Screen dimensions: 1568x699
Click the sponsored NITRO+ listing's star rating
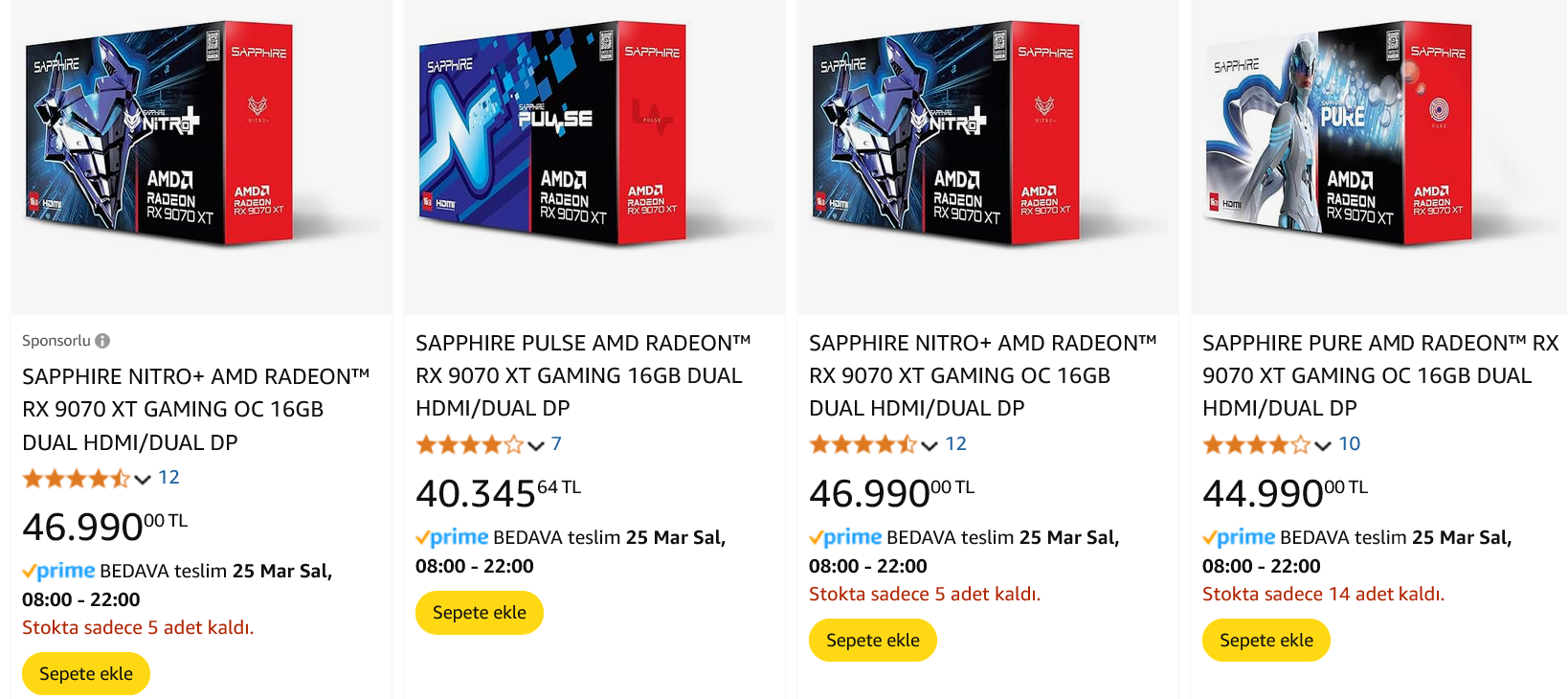tap(76, 478)
